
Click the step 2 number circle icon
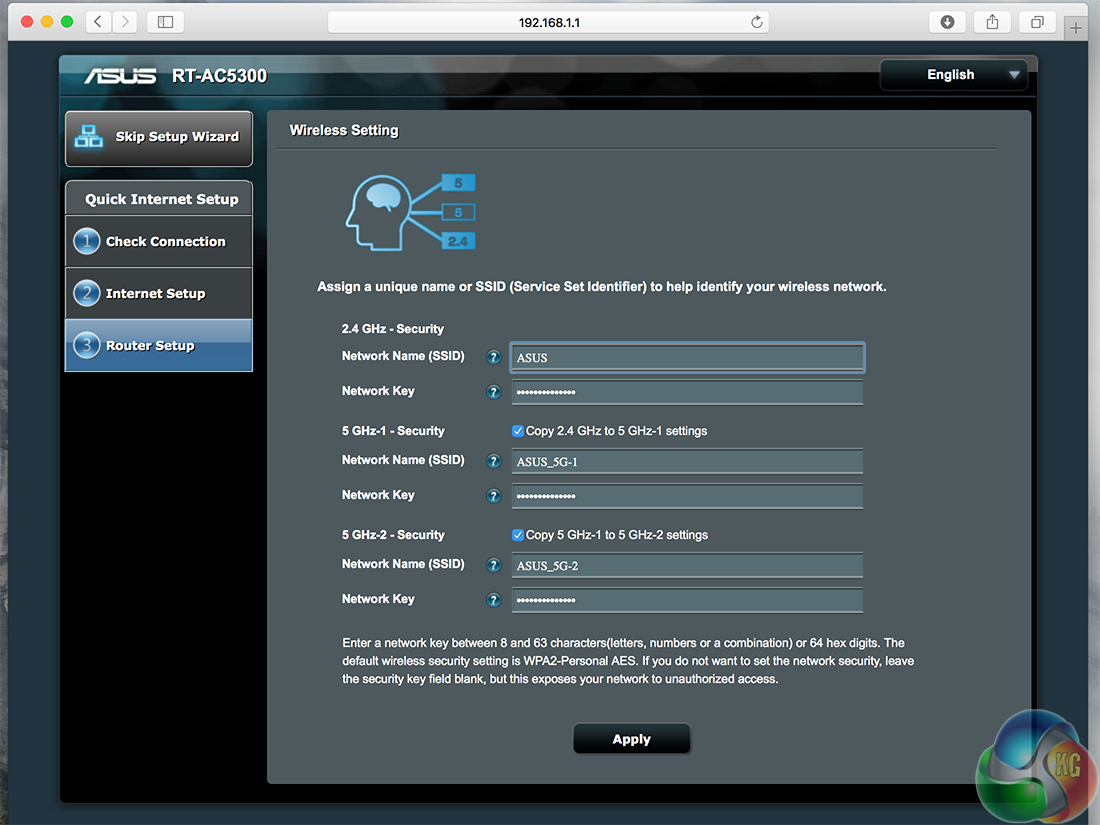(87, 293)
